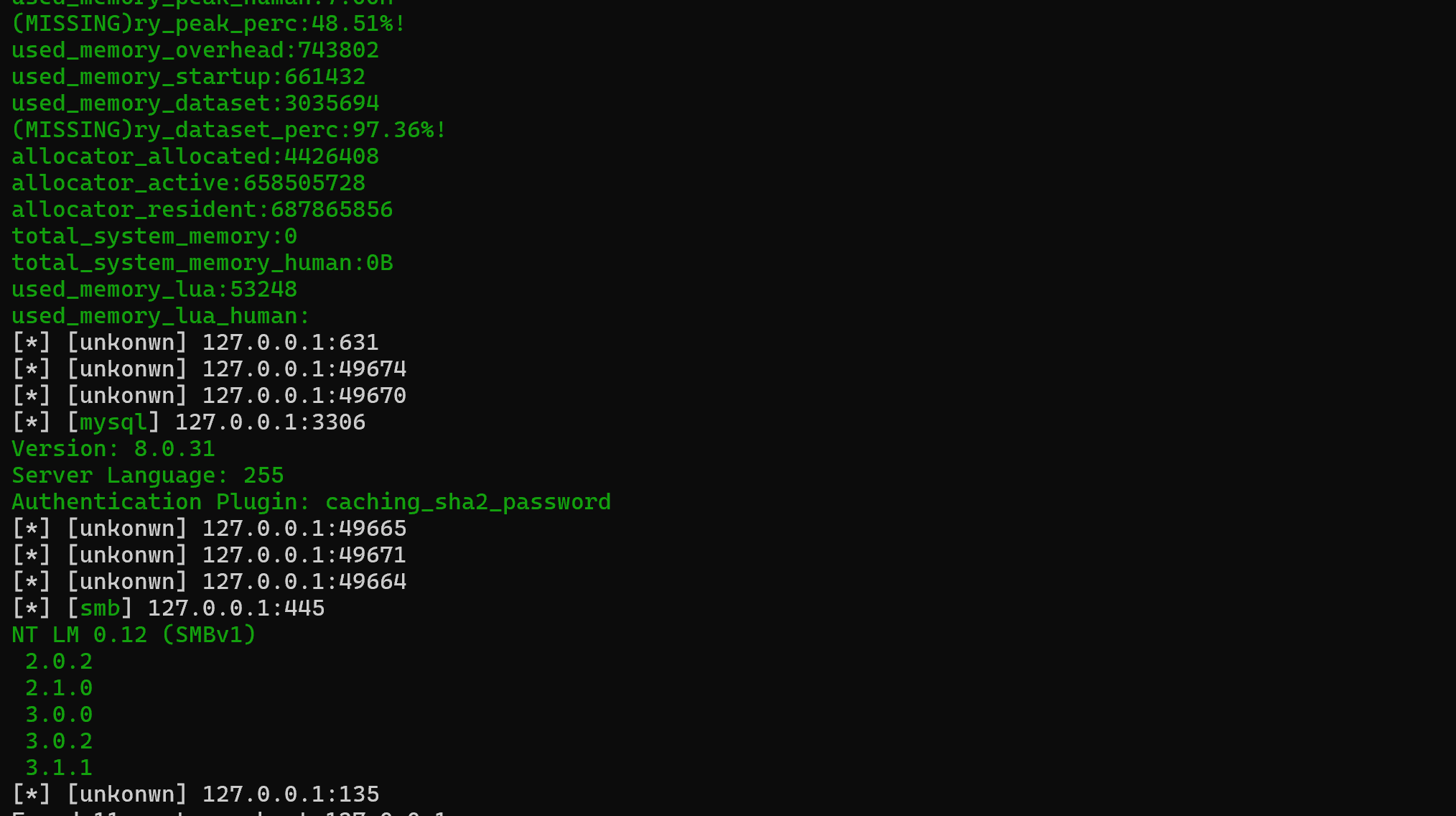Click the unknown entry 127.0.0.1:49671
Screen dimensions: 1456x816
pos(210,555)
